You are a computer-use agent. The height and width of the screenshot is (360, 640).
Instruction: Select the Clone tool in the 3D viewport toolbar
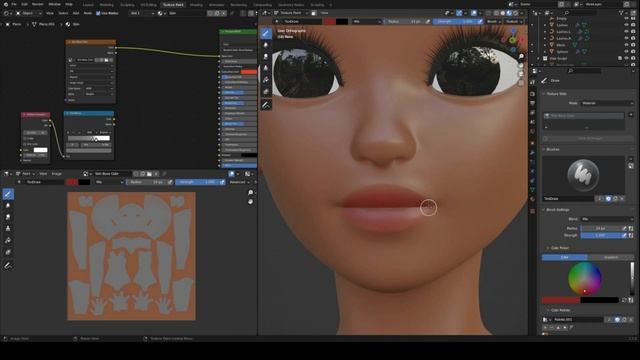pos(266,68)
